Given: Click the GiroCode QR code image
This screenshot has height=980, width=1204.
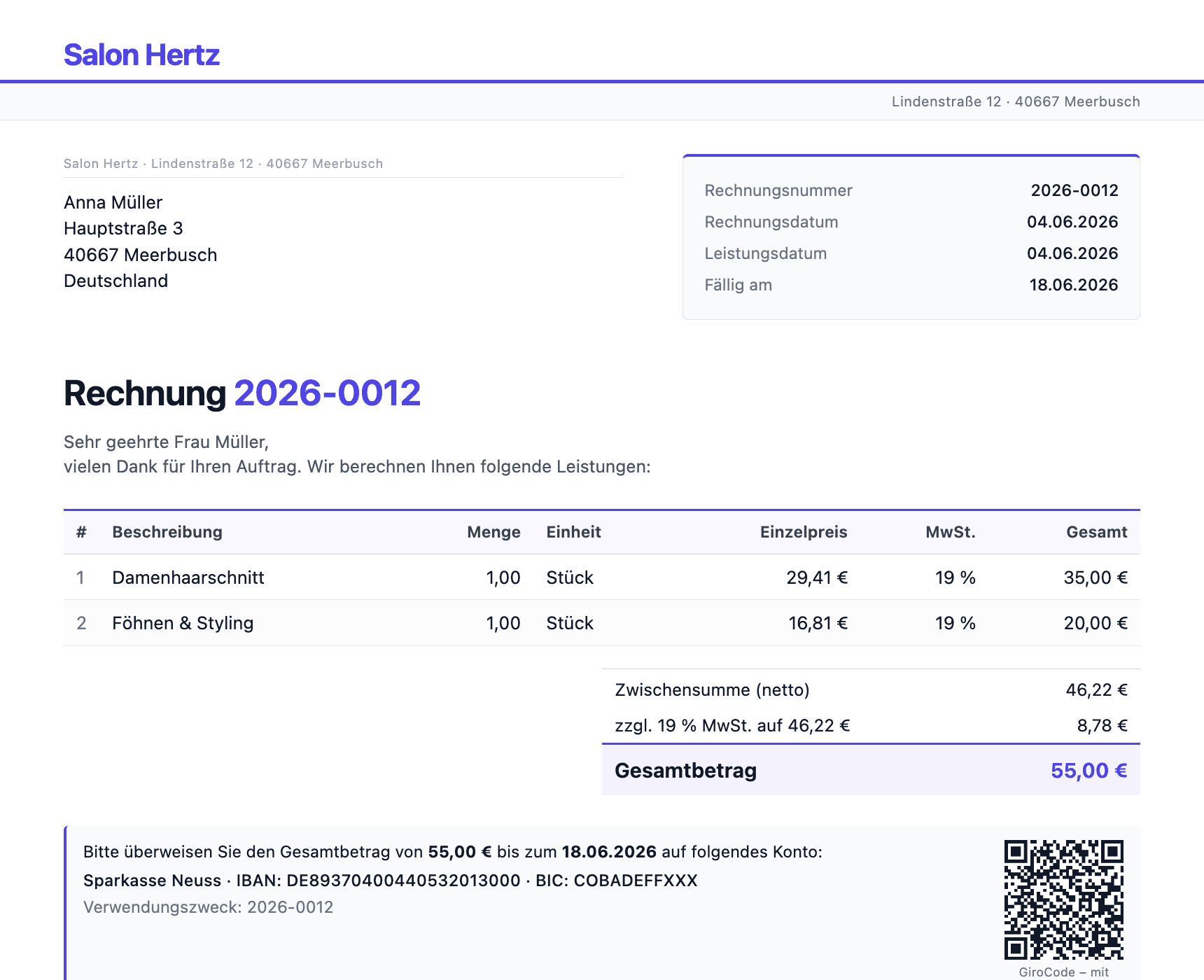Looking at the screenshot, I should (x=1064, y=899).
